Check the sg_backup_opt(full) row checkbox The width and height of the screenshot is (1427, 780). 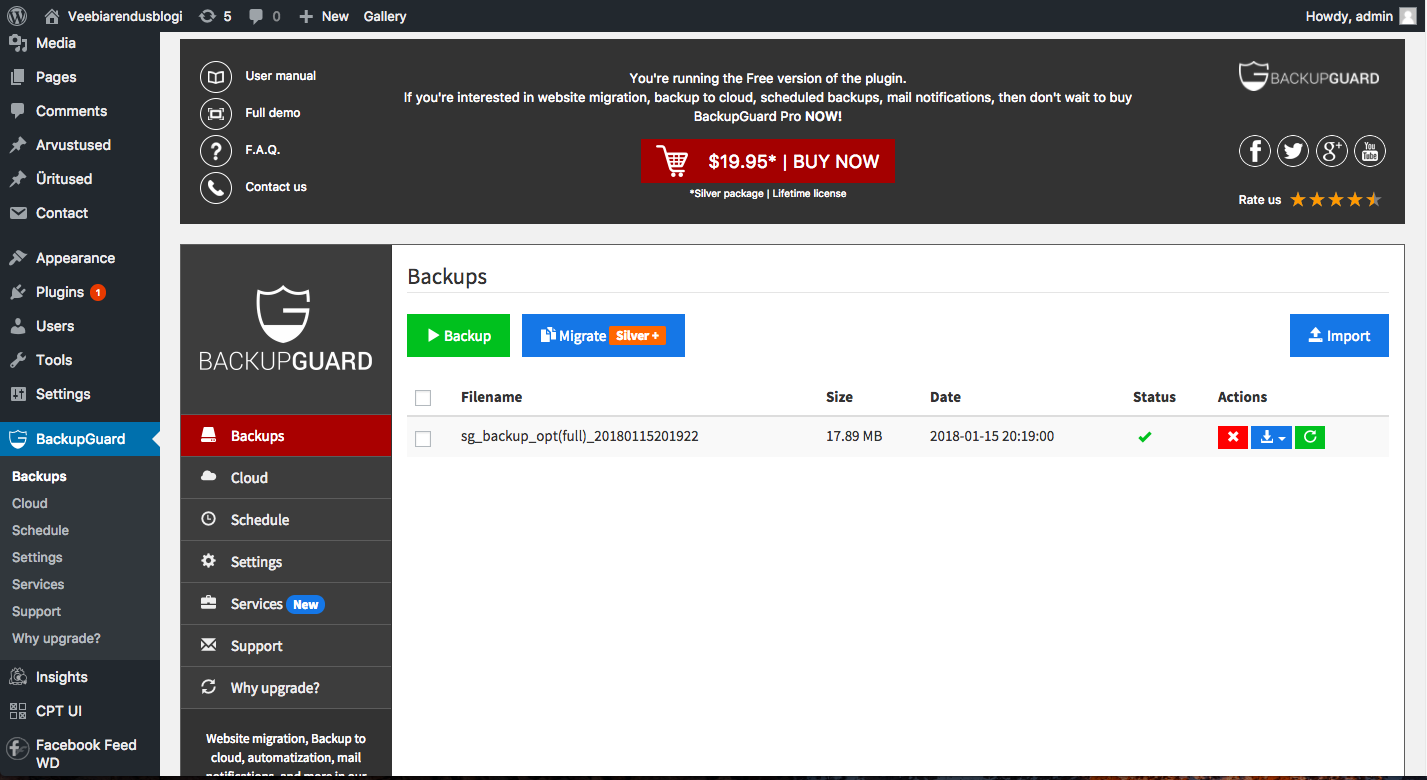[423, 439]
